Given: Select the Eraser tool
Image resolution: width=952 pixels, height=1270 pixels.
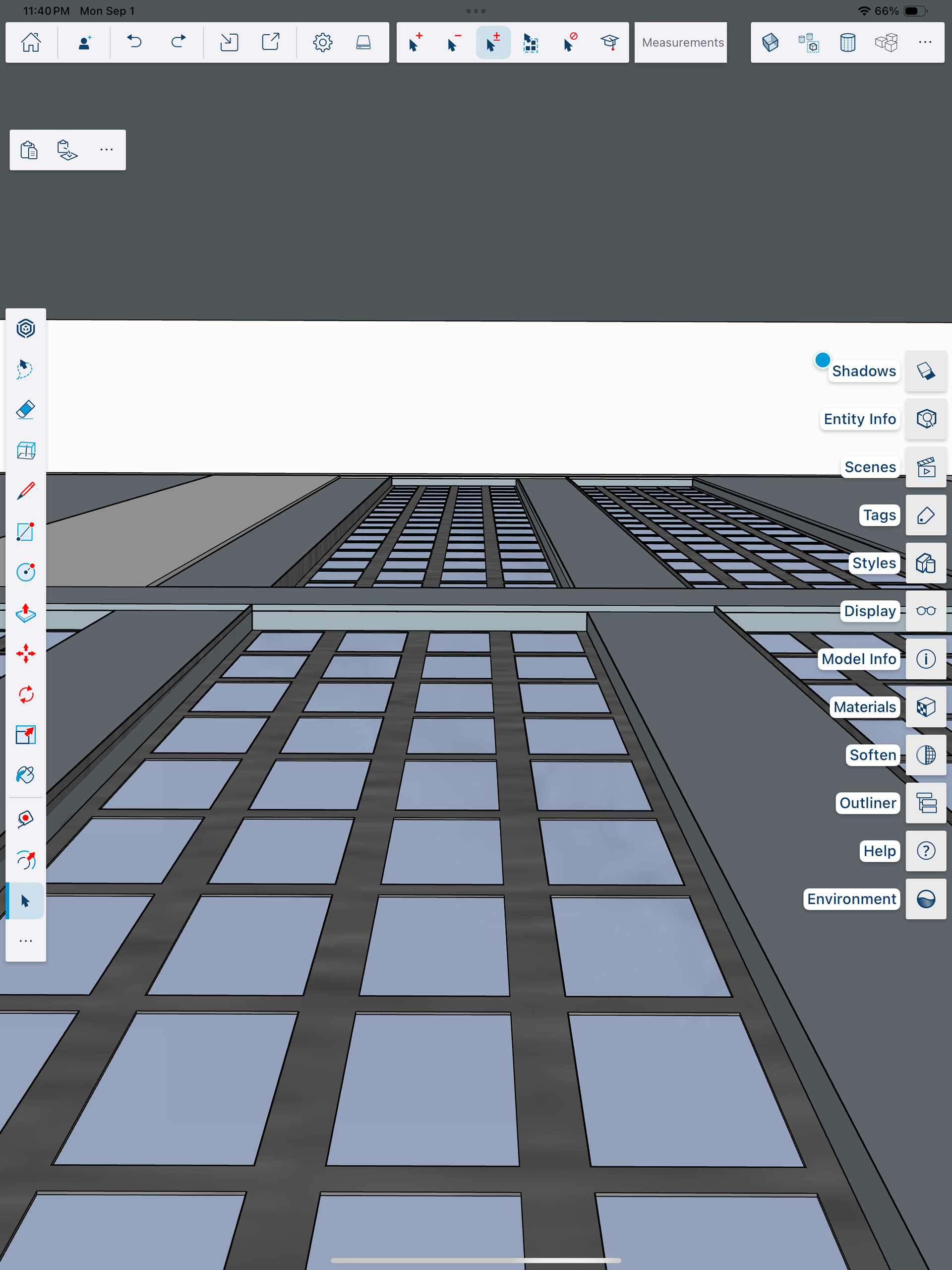Looking at the screenshot, I should [25, 410].
